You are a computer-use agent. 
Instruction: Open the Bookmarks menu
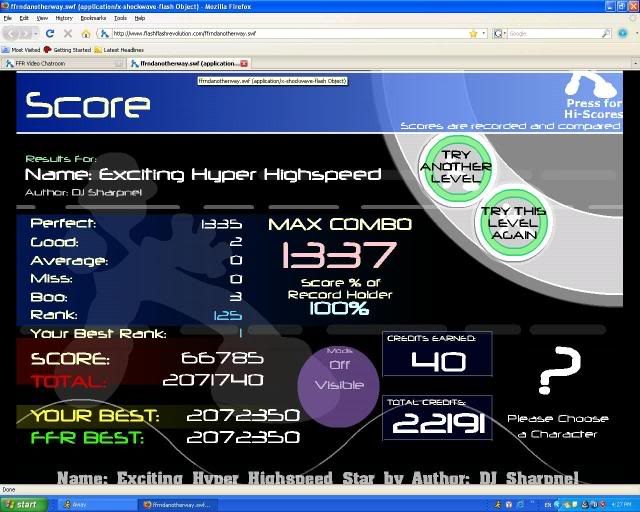pos(93,18)
